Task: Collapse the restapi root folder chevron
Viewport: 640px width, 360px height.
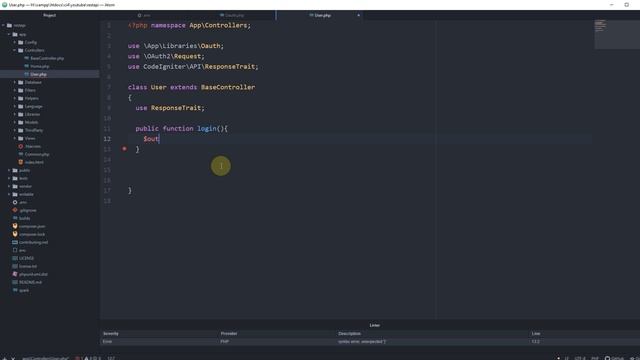Action: 4,25
